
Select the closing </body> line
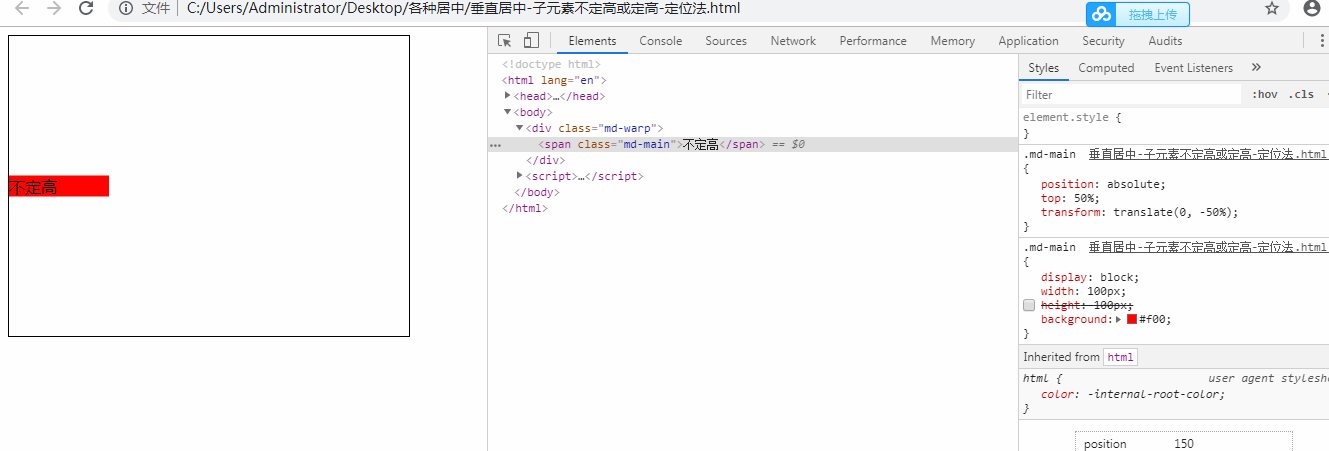[x=536, y=192]
